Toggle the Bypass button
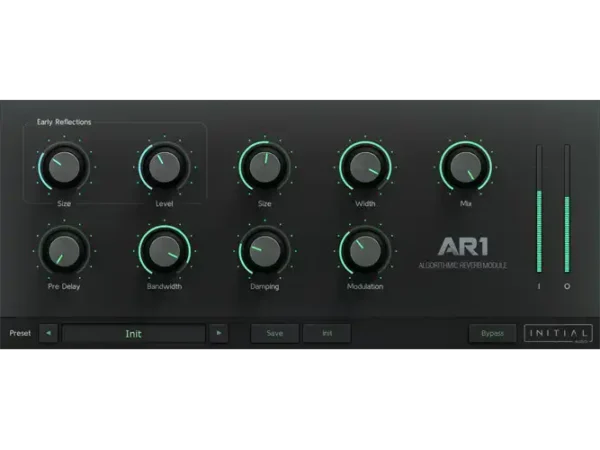This screenshot has height=450, width=600. (x=492, y=333)
